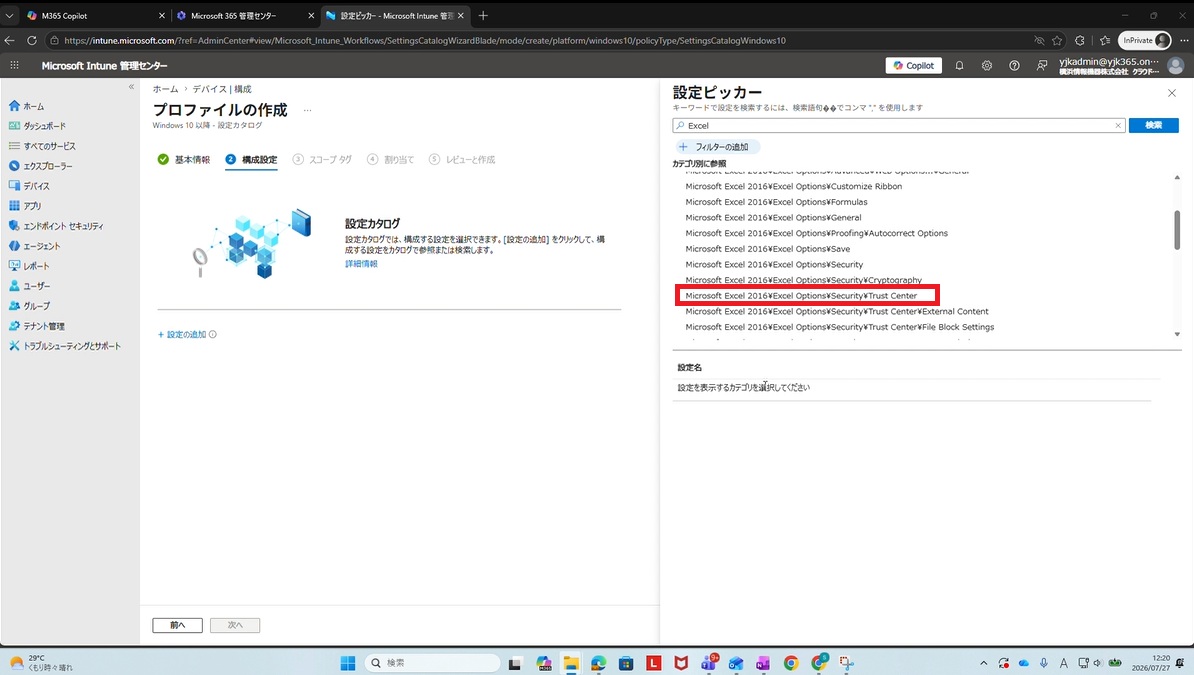This screenshot has height=675, width=1194.
Task: Select the Scope tags wizard step
Action: (x=322, y=159)
